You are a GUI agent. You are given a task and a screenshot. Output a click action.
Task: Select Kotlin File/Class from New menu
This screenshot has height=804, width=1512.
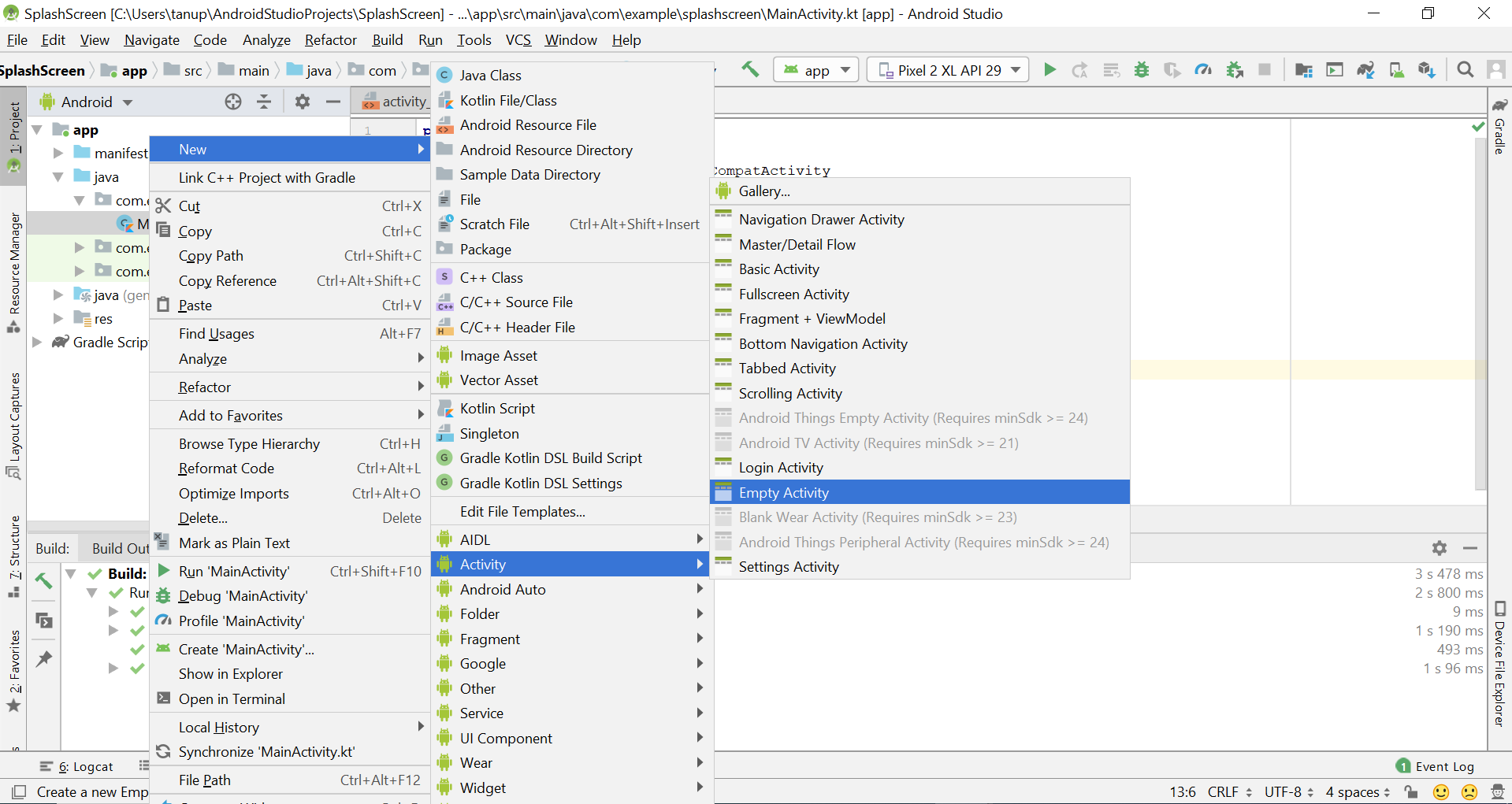[x=572, y=100]
